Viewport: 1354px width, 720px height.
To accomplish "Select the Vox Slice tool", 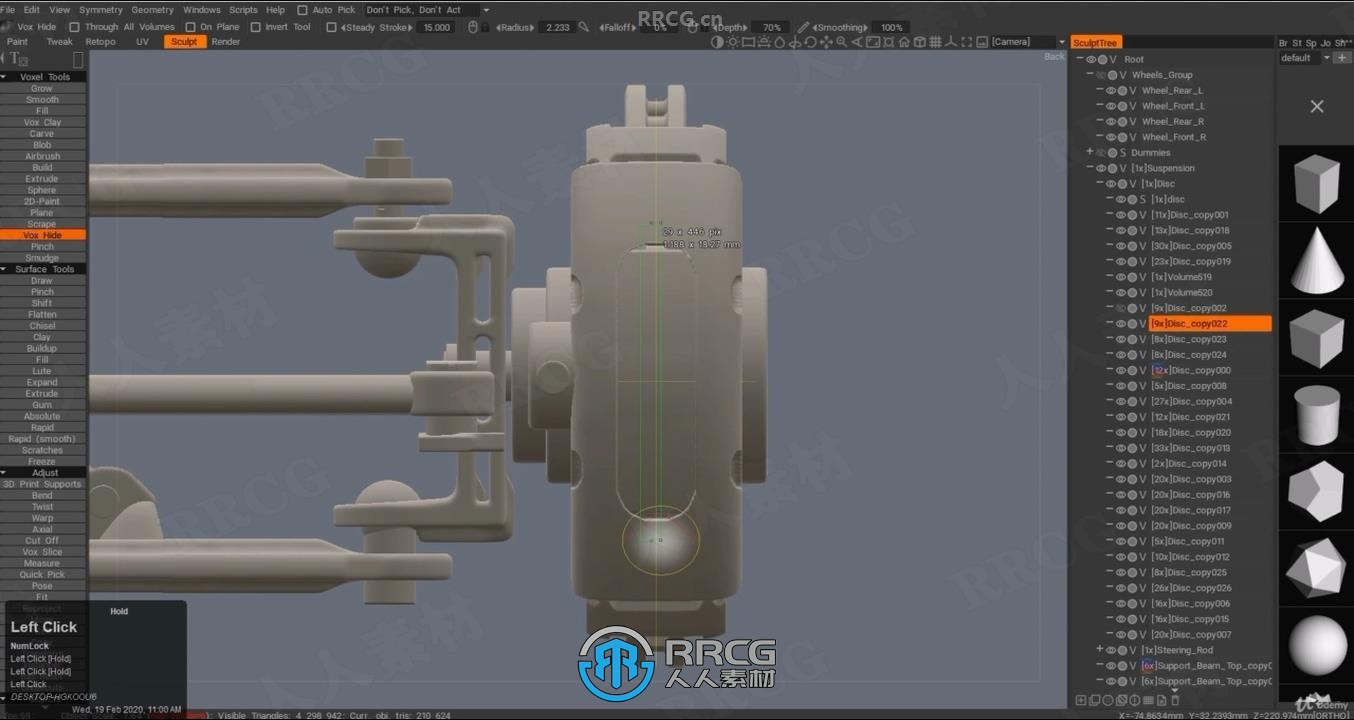I will click(42, 552).
